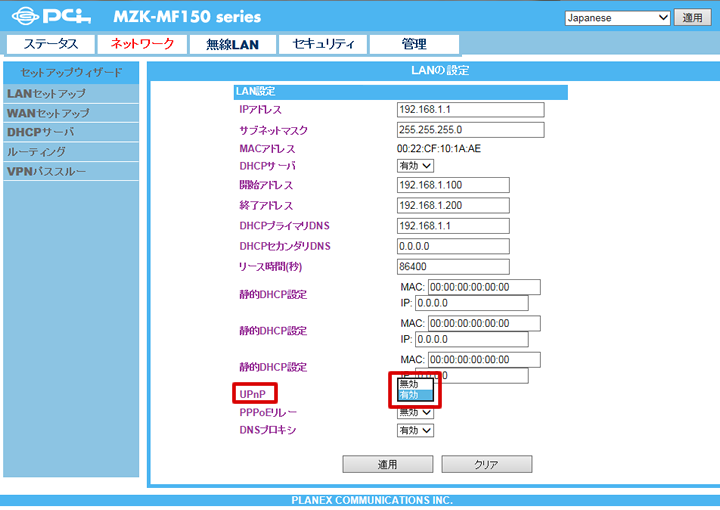Viewport: 720px width, 510px height.
Task: Open the PPPoEリレー dropdown
Action: pos(415,413)
